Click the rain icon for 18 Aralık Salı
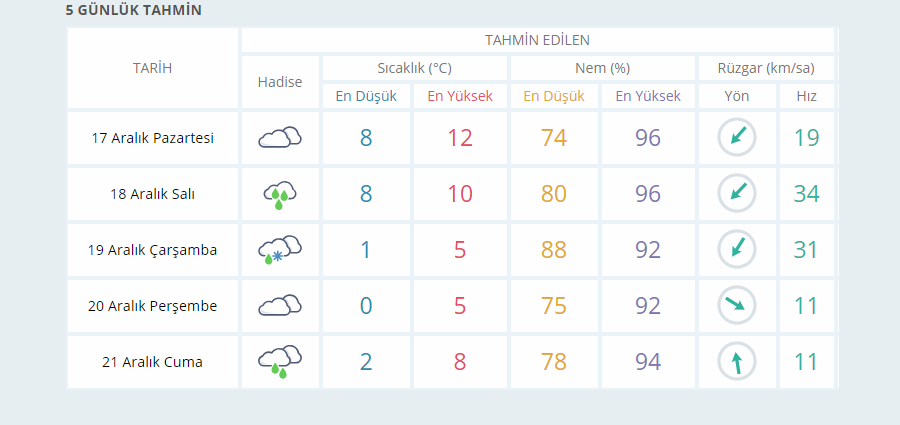Screen dimensions: 900x425 click(x=280, y=195)
